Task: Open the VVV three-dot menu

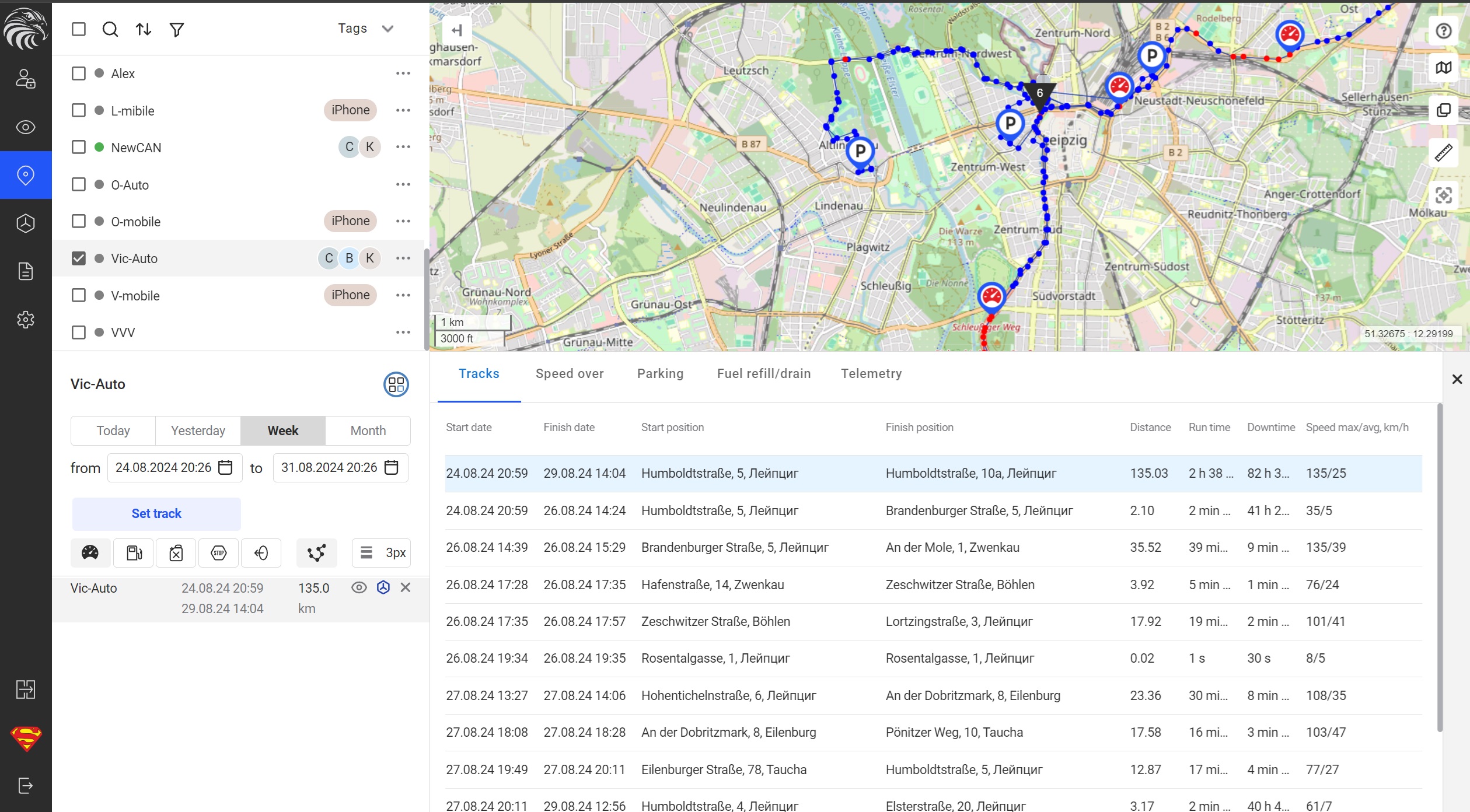Action: pos(403,332)
